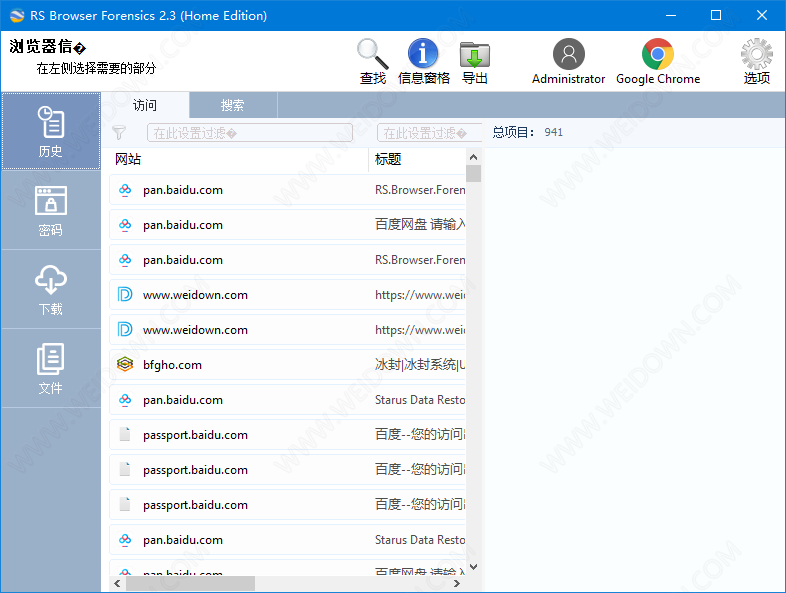
Task: Sort by the 网站 column header
Action: (x=239, y=159)
